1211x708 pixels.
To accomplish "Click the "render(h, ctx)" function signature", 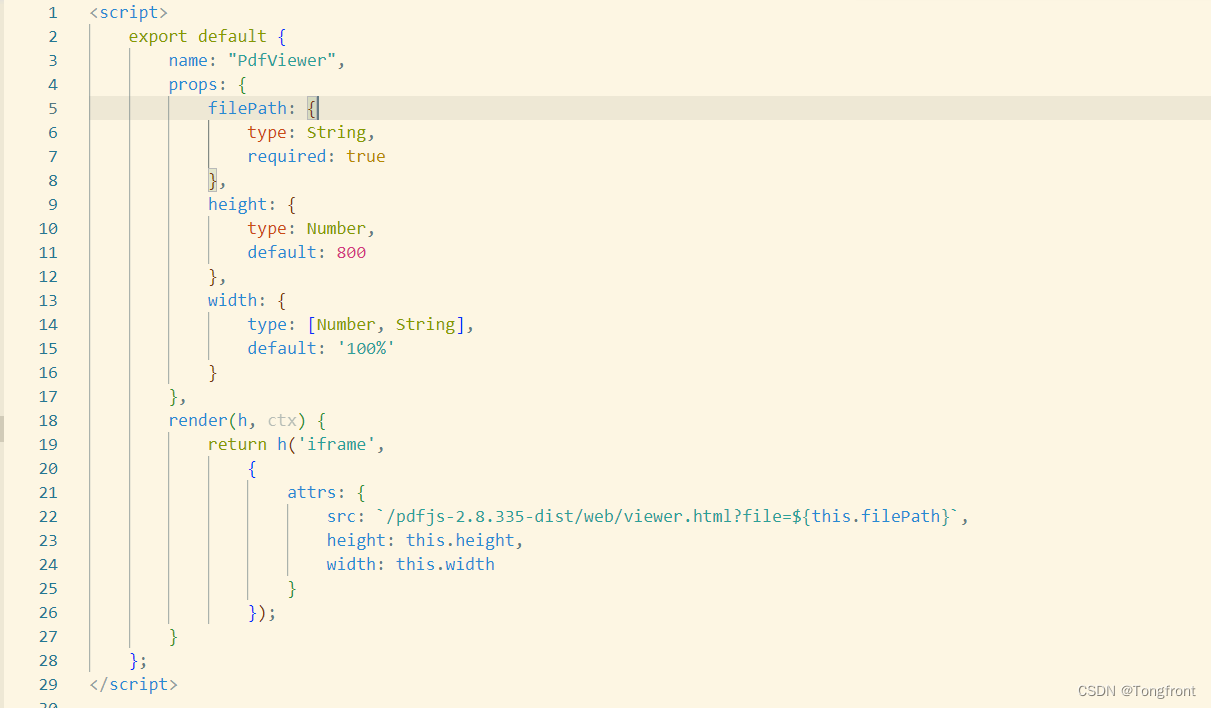I will pos(237,421).
